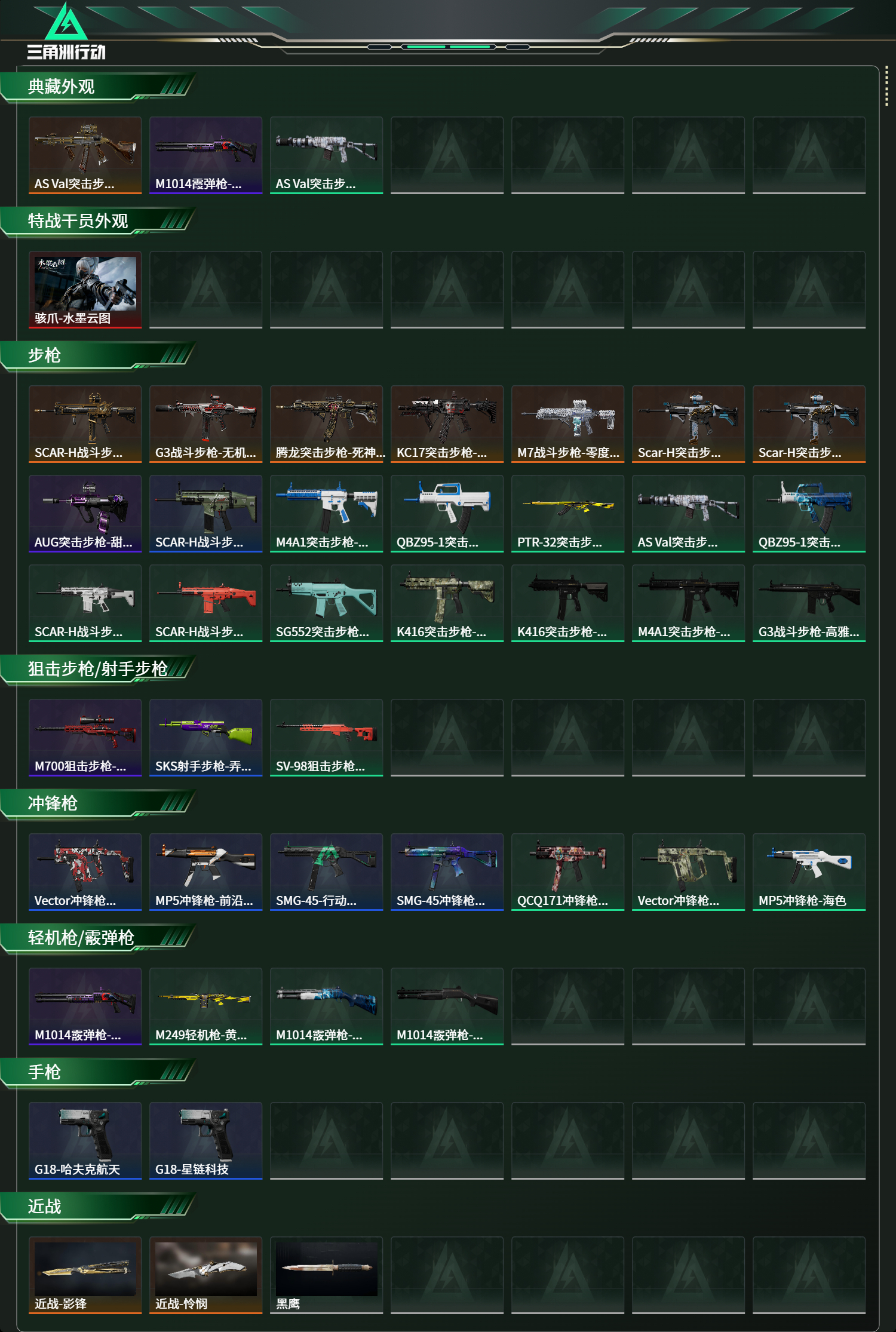Pick the SKS射手步枪 purple-green skin
This screenshot has height=1332, width=896.
[x=206, y=738]
